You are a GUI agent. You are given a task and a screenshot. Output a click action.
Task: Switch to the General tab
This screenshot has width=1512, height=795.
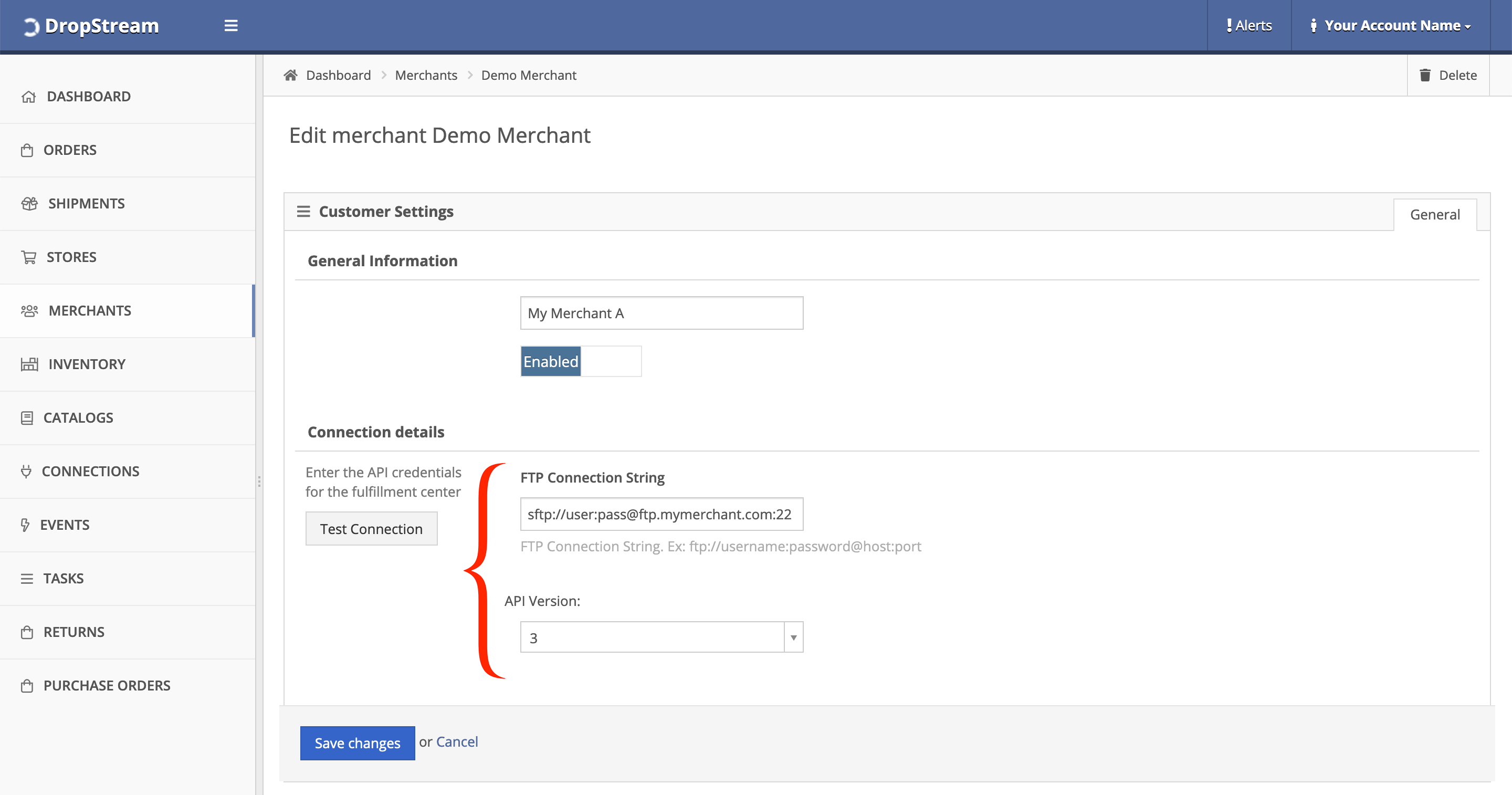pyautogui.click(x=1434, y=214)
